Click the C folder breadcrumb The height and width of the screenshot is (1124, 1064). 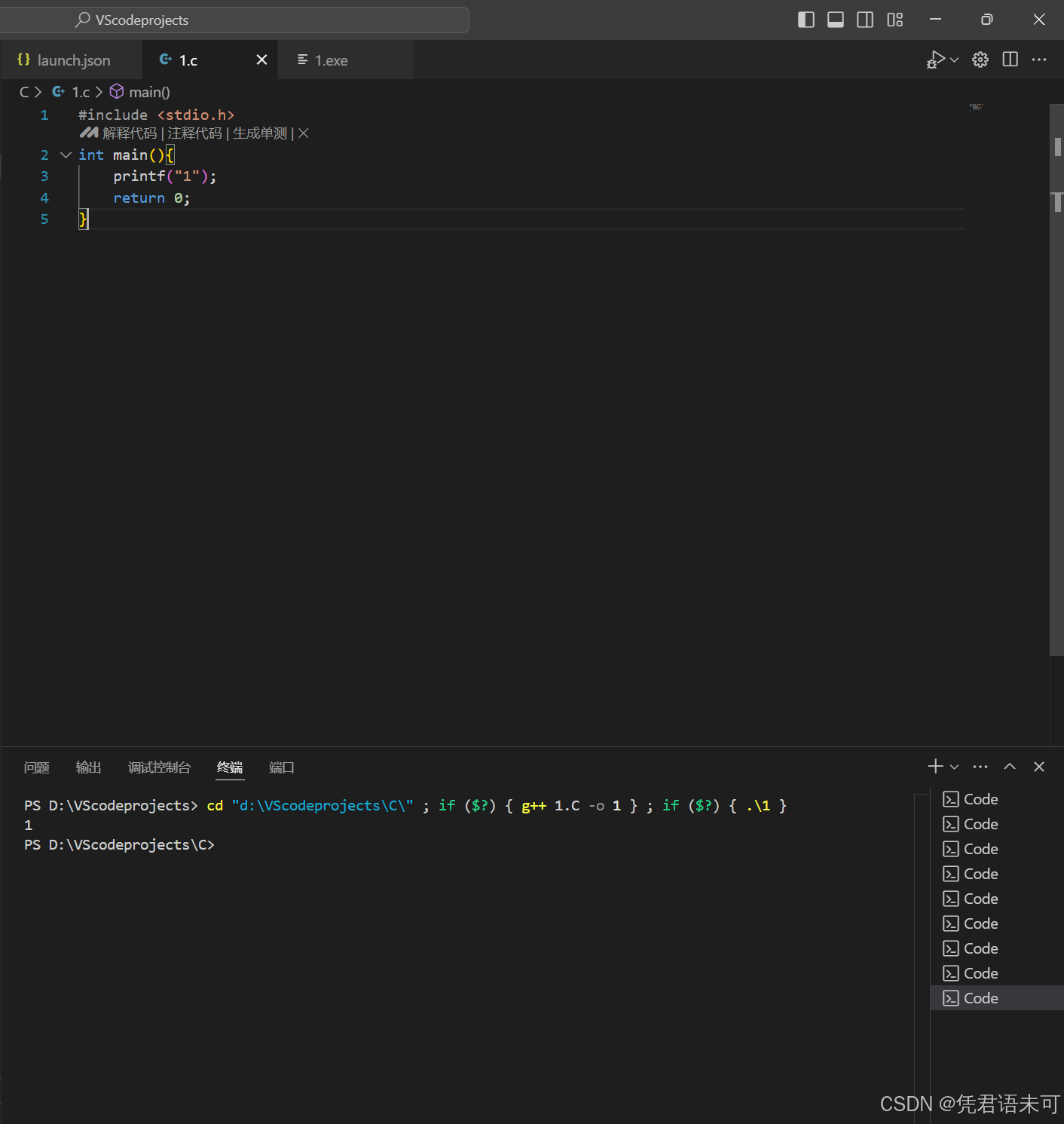(24, 92)
